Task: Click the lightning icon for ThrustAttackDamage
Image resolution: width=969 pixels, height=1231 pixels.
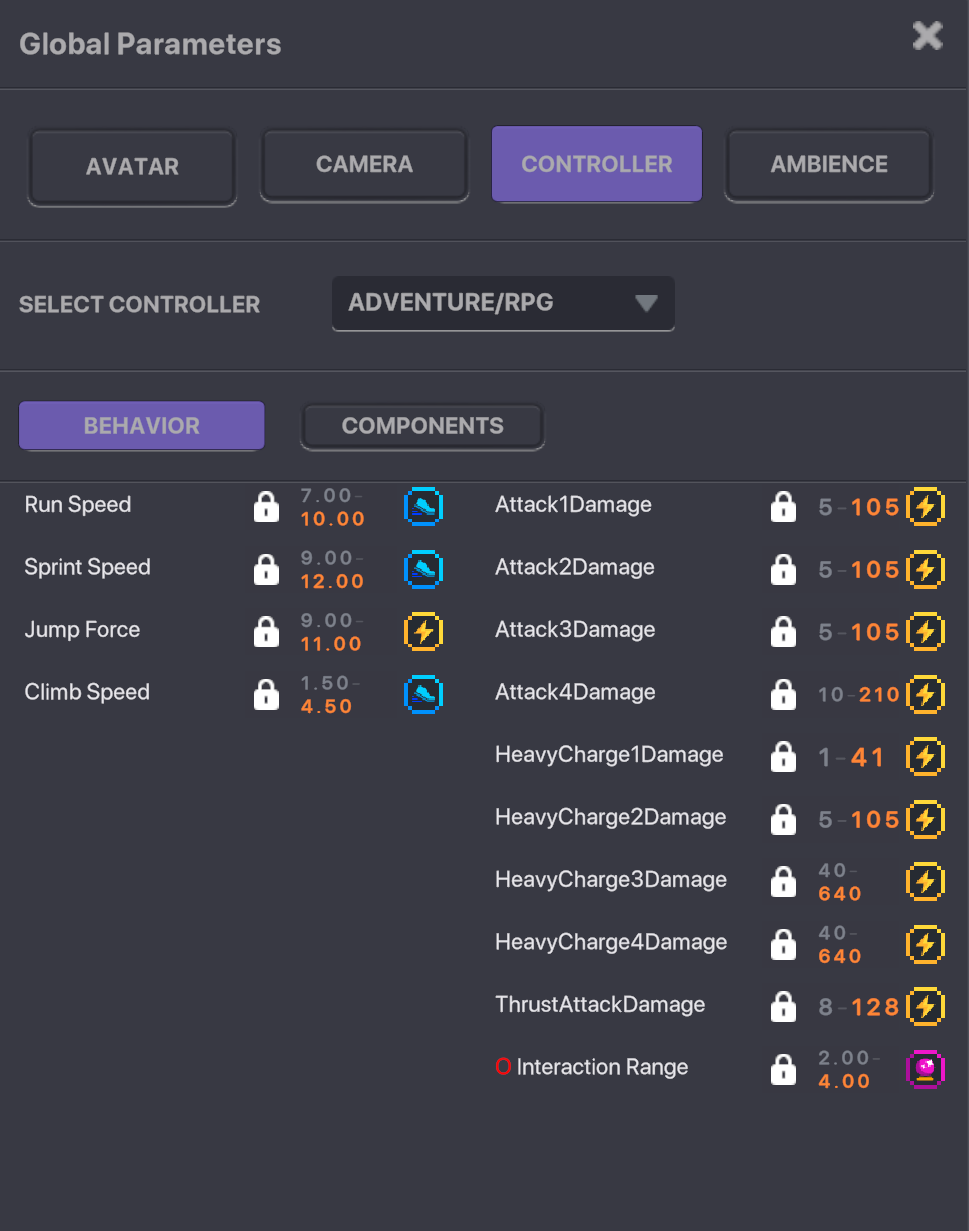Action: (x=925, y=1007)
